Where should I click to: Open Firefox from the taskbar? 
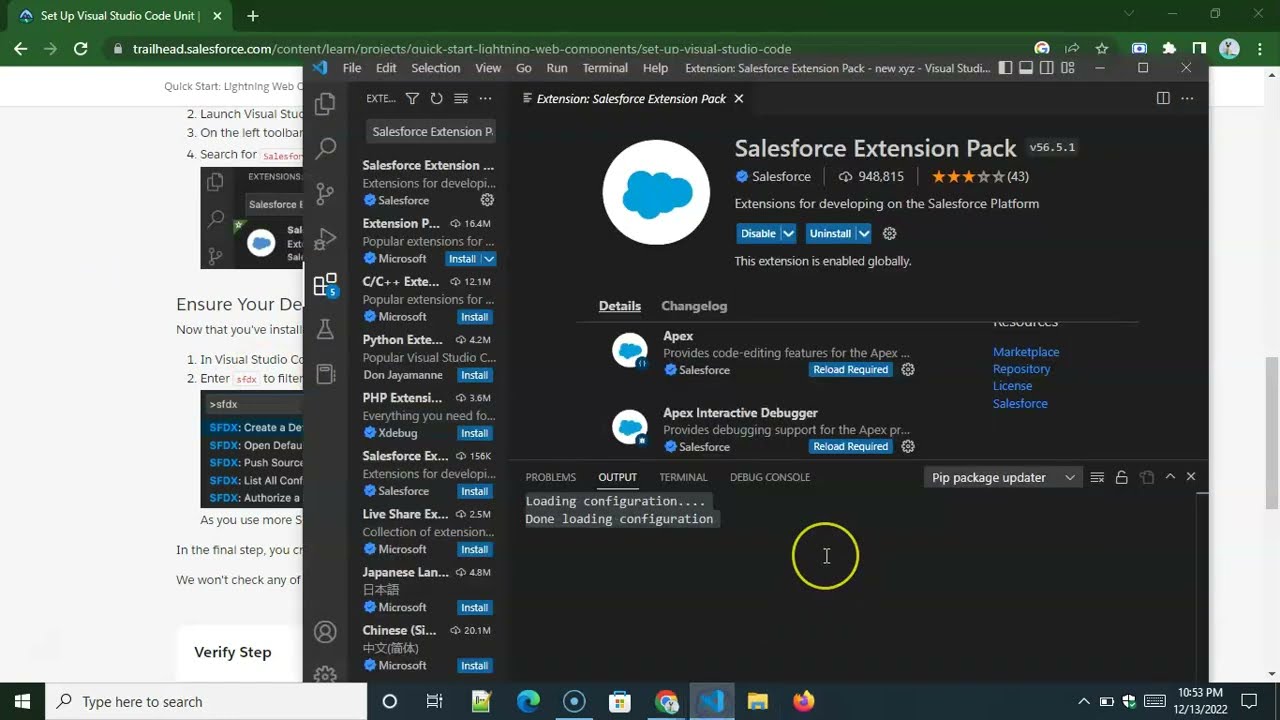[x=803, y=701]
